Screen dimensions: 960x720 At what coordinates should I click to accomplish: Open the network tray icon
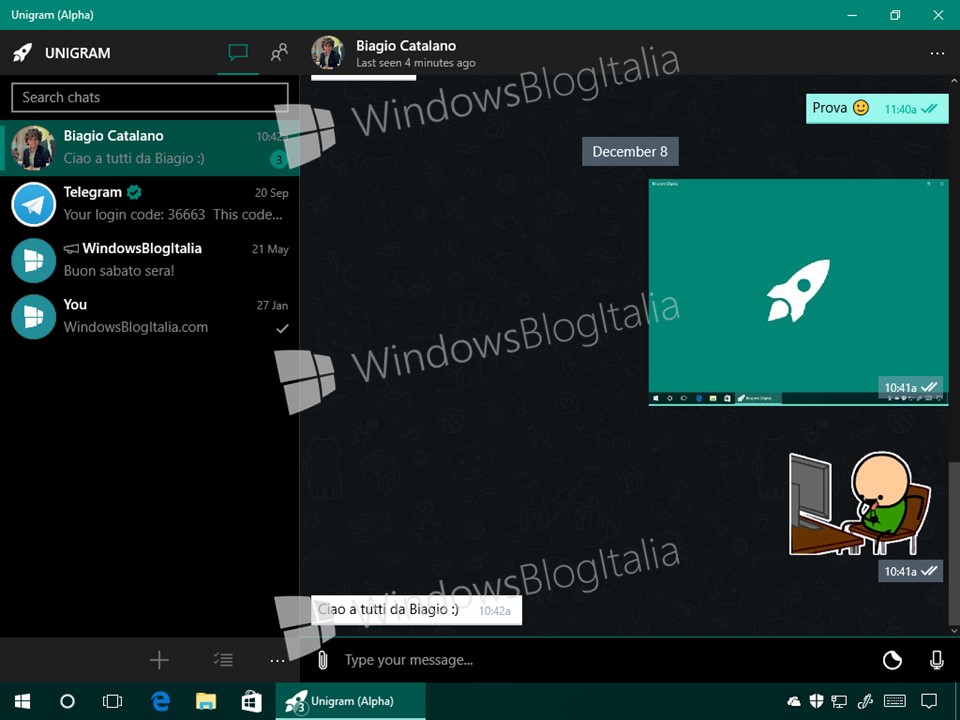[839, 702]
